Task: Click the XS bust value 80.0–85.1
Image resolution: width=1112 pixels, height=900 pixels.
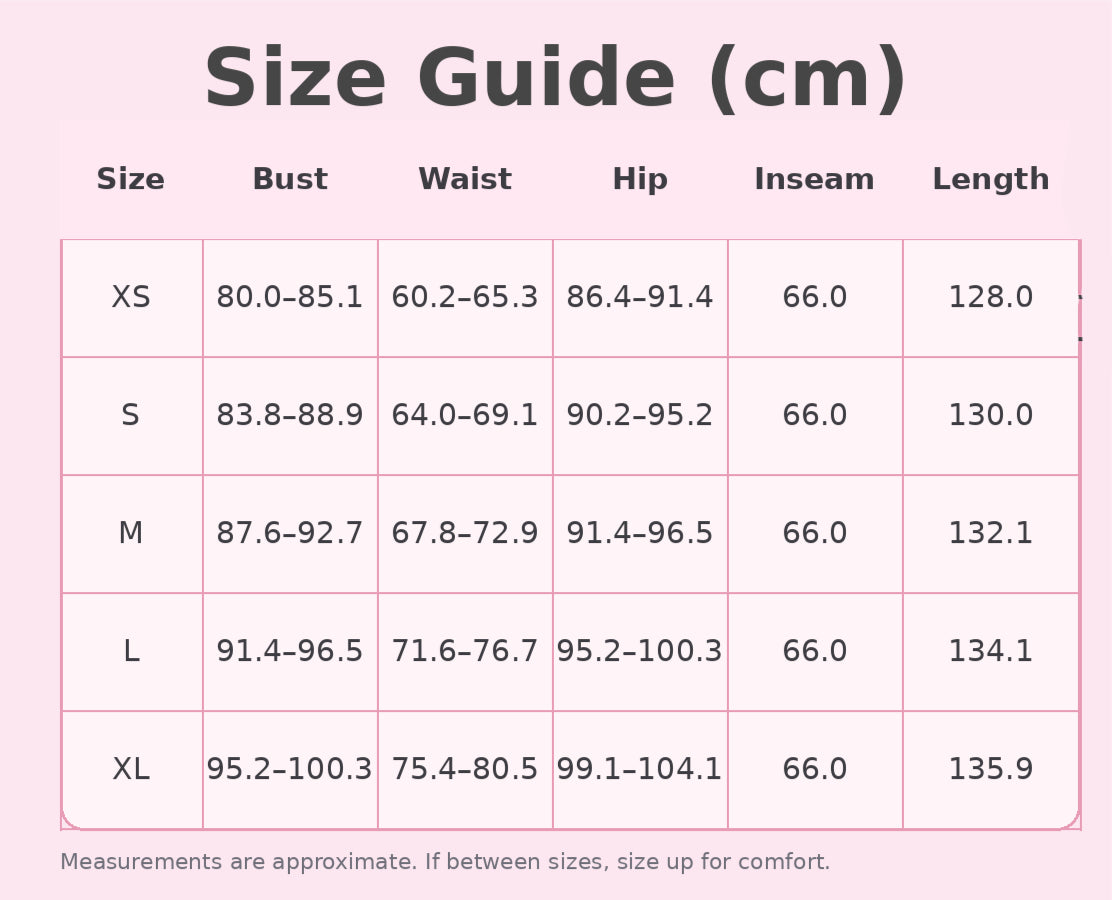Action: [x=290, y=298]
